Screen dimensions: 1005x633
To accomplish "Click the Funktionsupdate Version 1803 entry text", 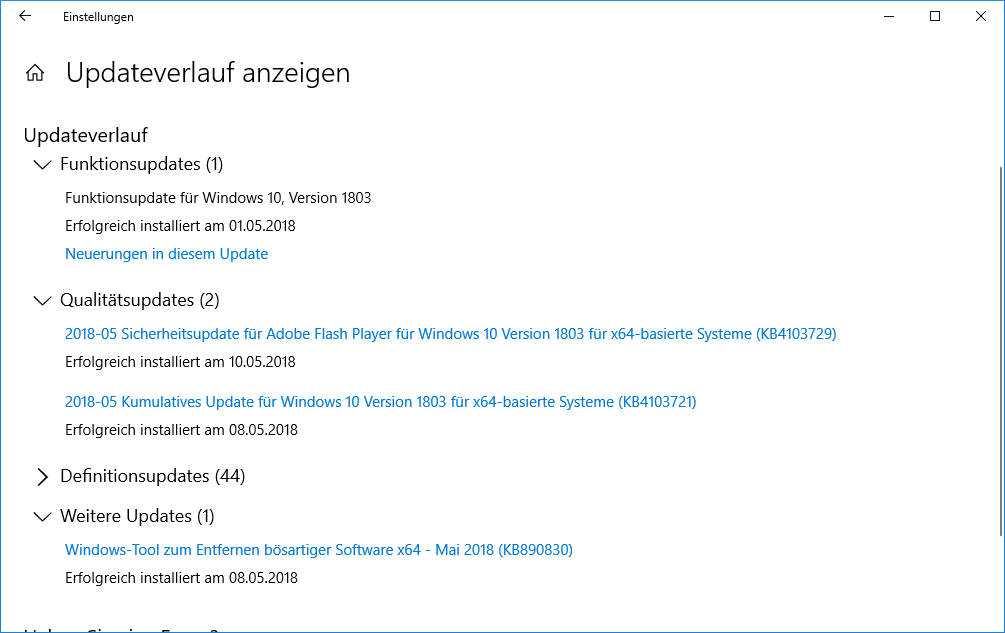I will pos(218,197).
